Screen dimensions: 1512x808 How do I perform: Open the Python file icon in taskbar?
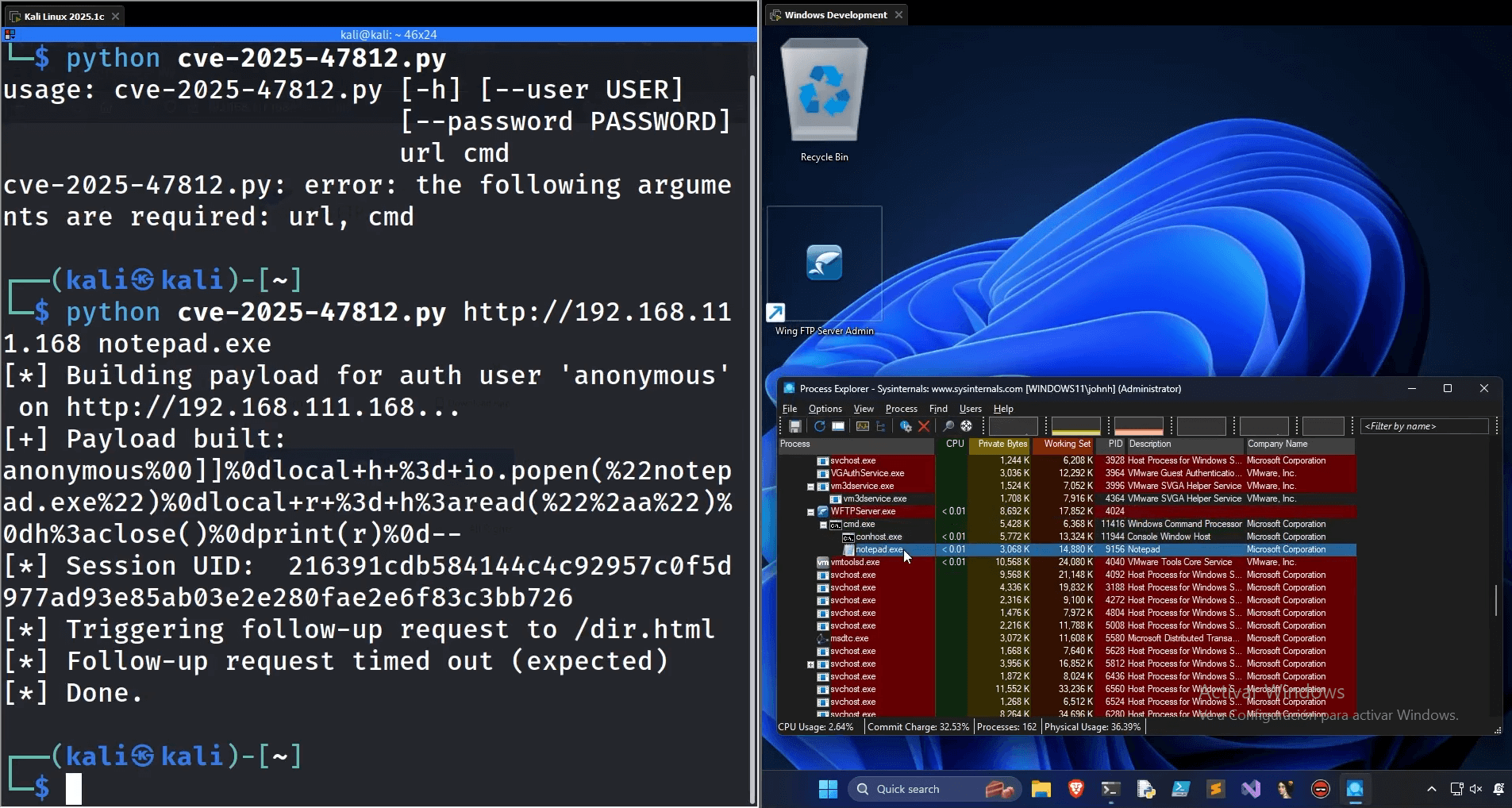point(1146,789)
